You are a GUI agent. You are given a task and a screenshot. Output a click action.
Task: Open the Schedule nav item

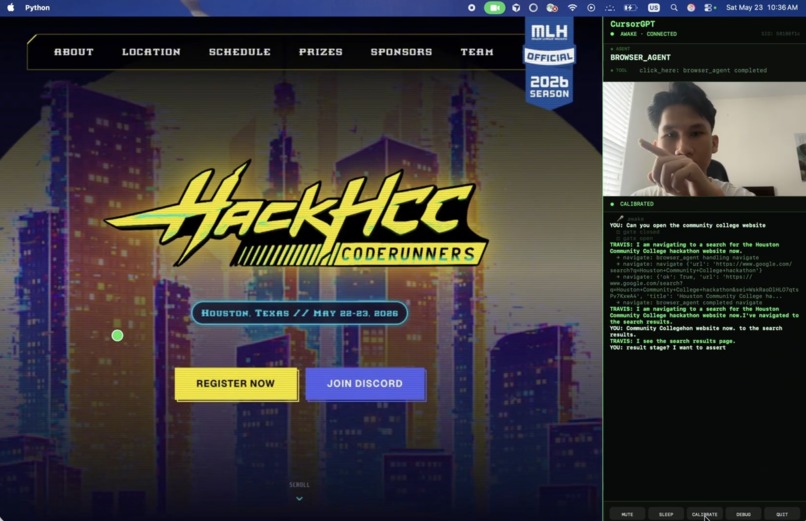pyautogui.click(x=240, y=52)
